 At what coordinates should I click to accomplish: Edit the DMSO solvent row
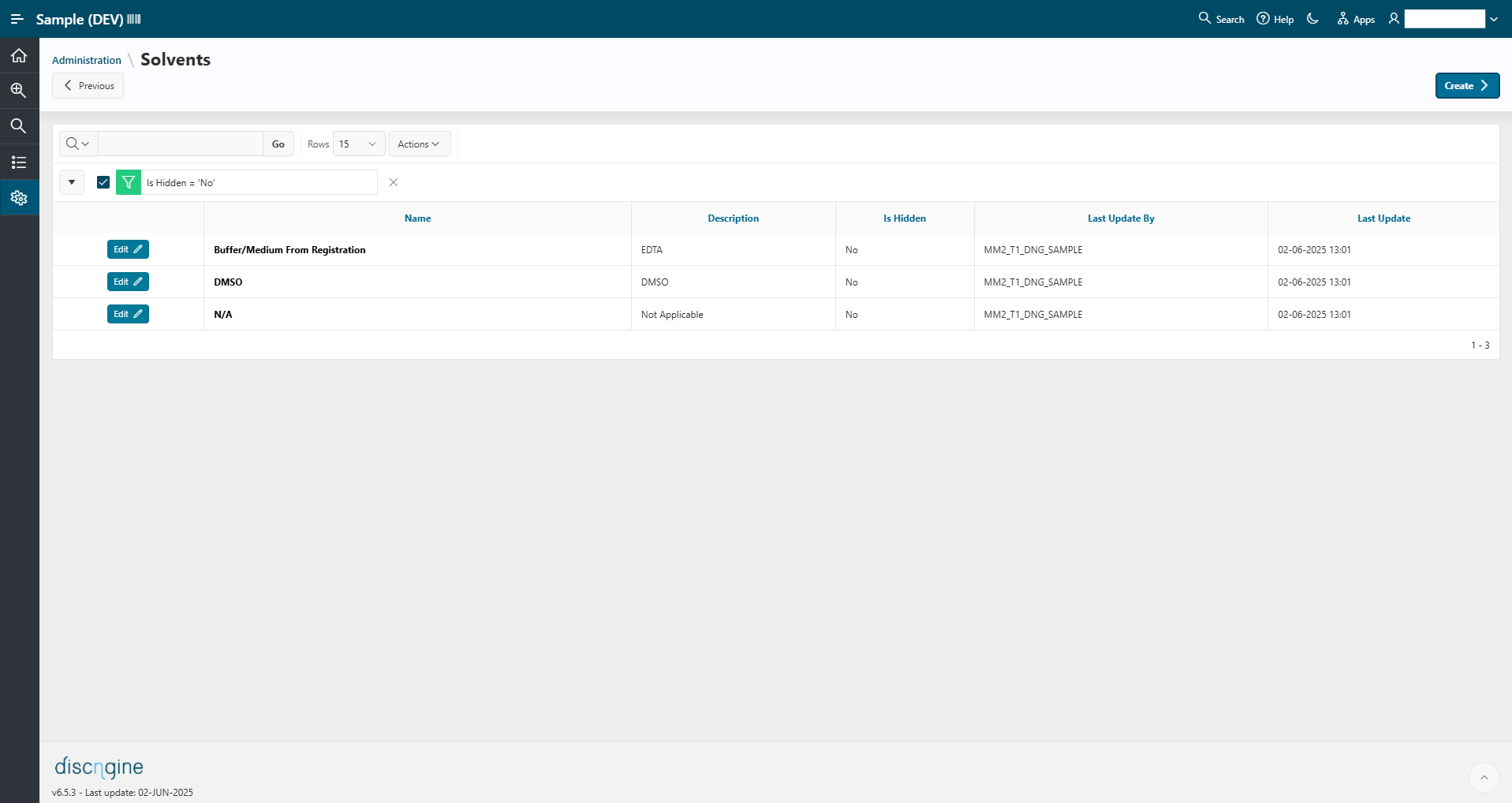click(x=128, y=282)
